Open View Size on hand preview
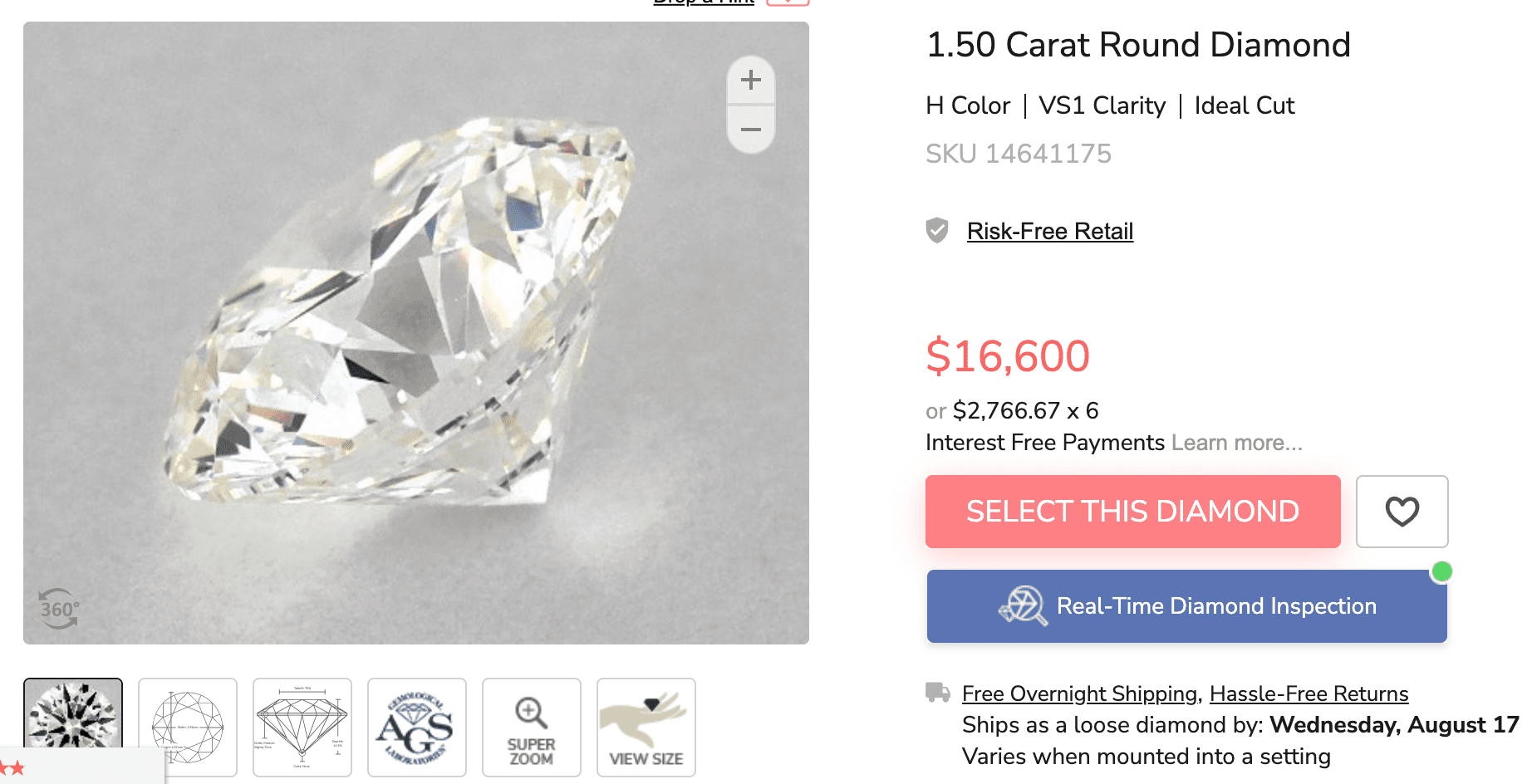This screenshot has width=1532, height=784. coord(646,727)
